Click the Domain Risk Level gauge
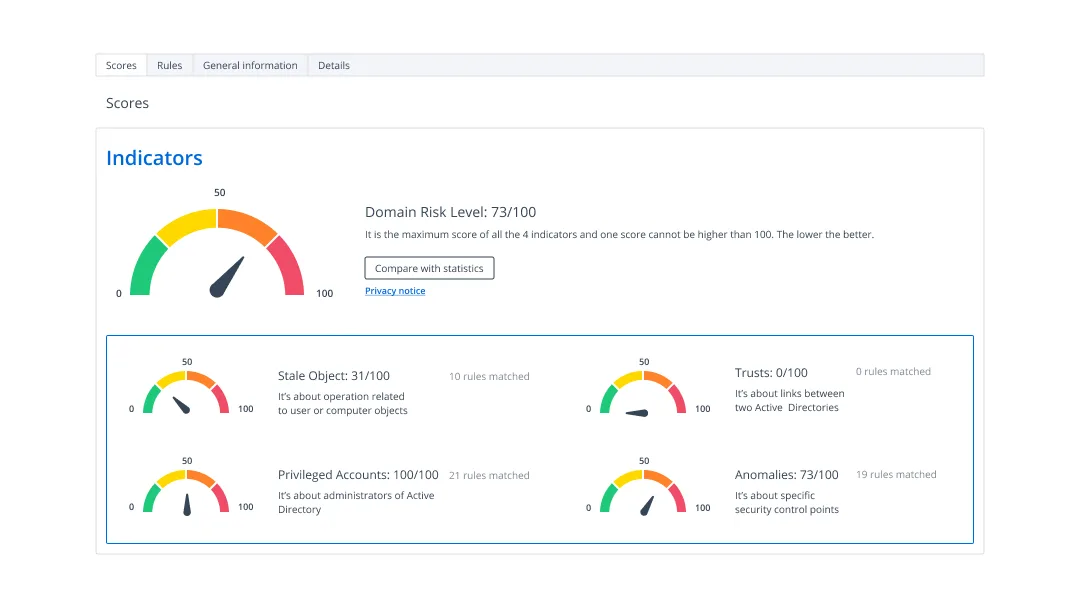 click(x=217, y=253)
